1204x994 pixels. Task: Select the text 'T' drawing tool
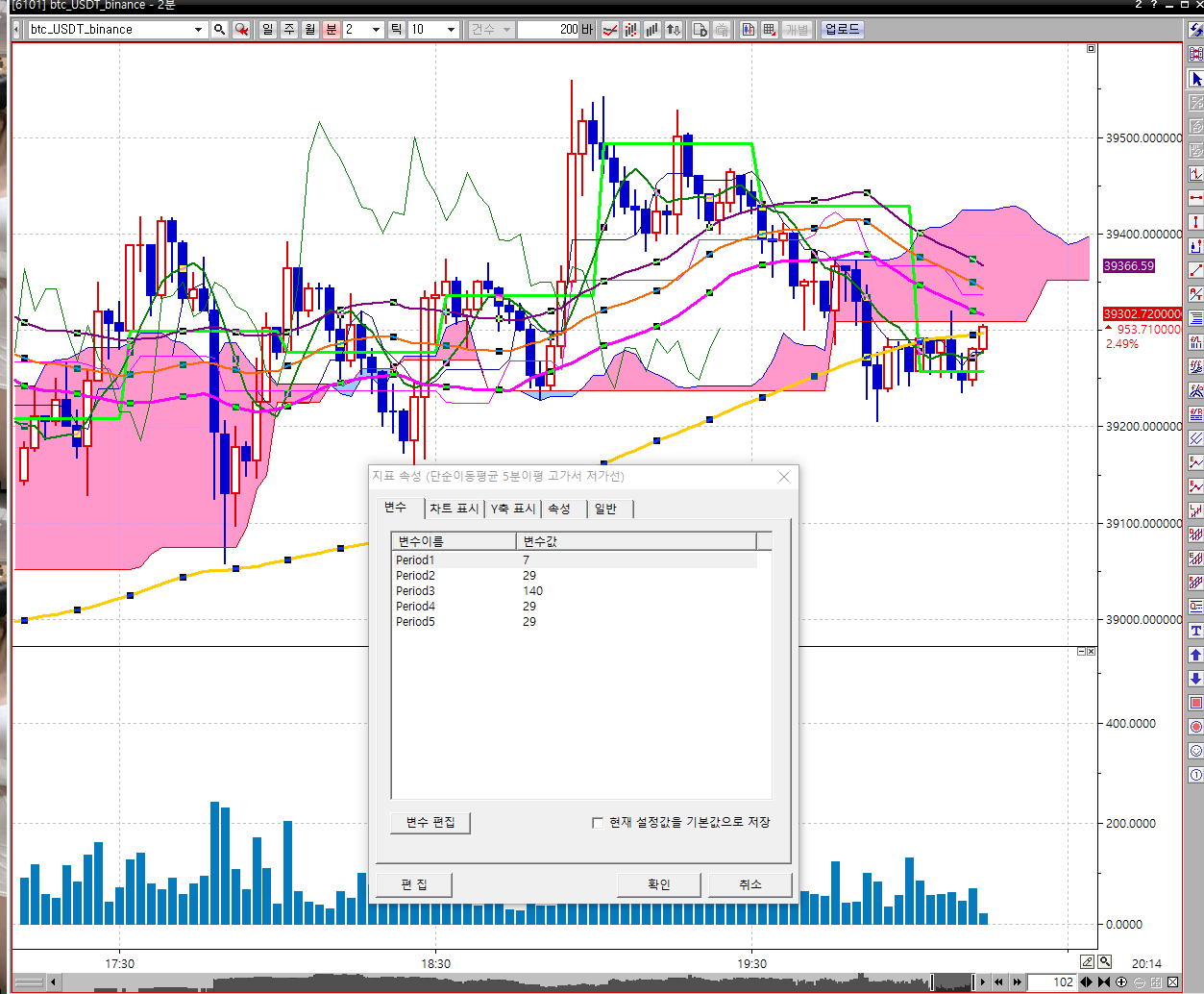click(x=1195, y=631)
